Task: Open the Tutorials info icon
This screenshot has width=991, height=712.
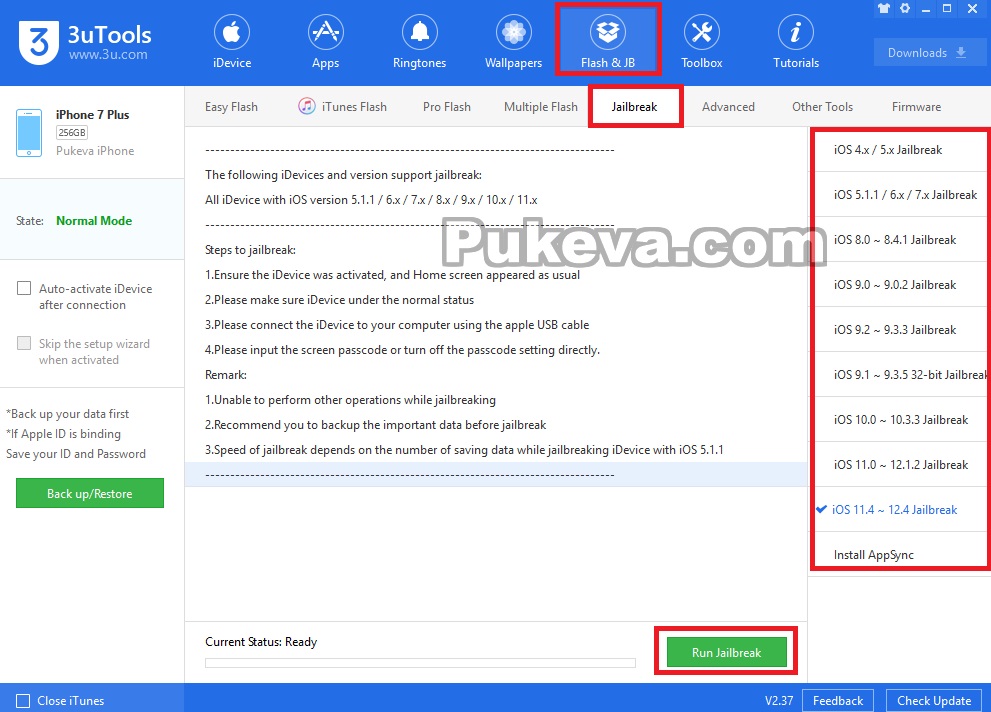Action: pos(796,32)
